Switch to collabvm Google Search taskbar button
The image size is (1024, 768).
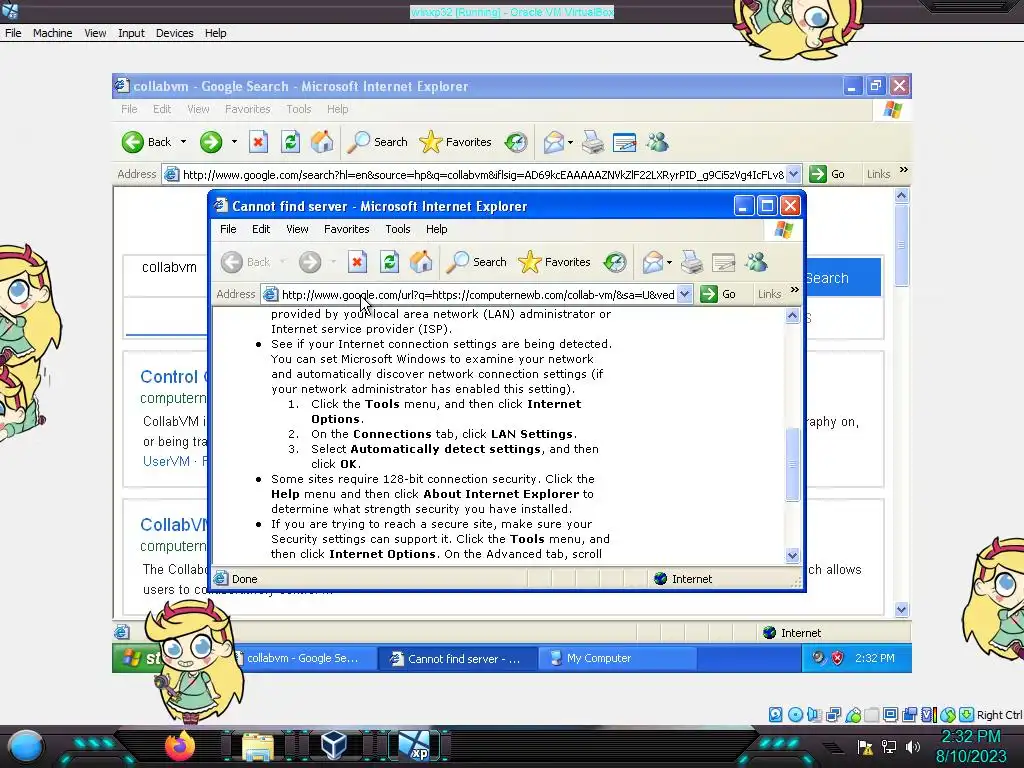305,658
